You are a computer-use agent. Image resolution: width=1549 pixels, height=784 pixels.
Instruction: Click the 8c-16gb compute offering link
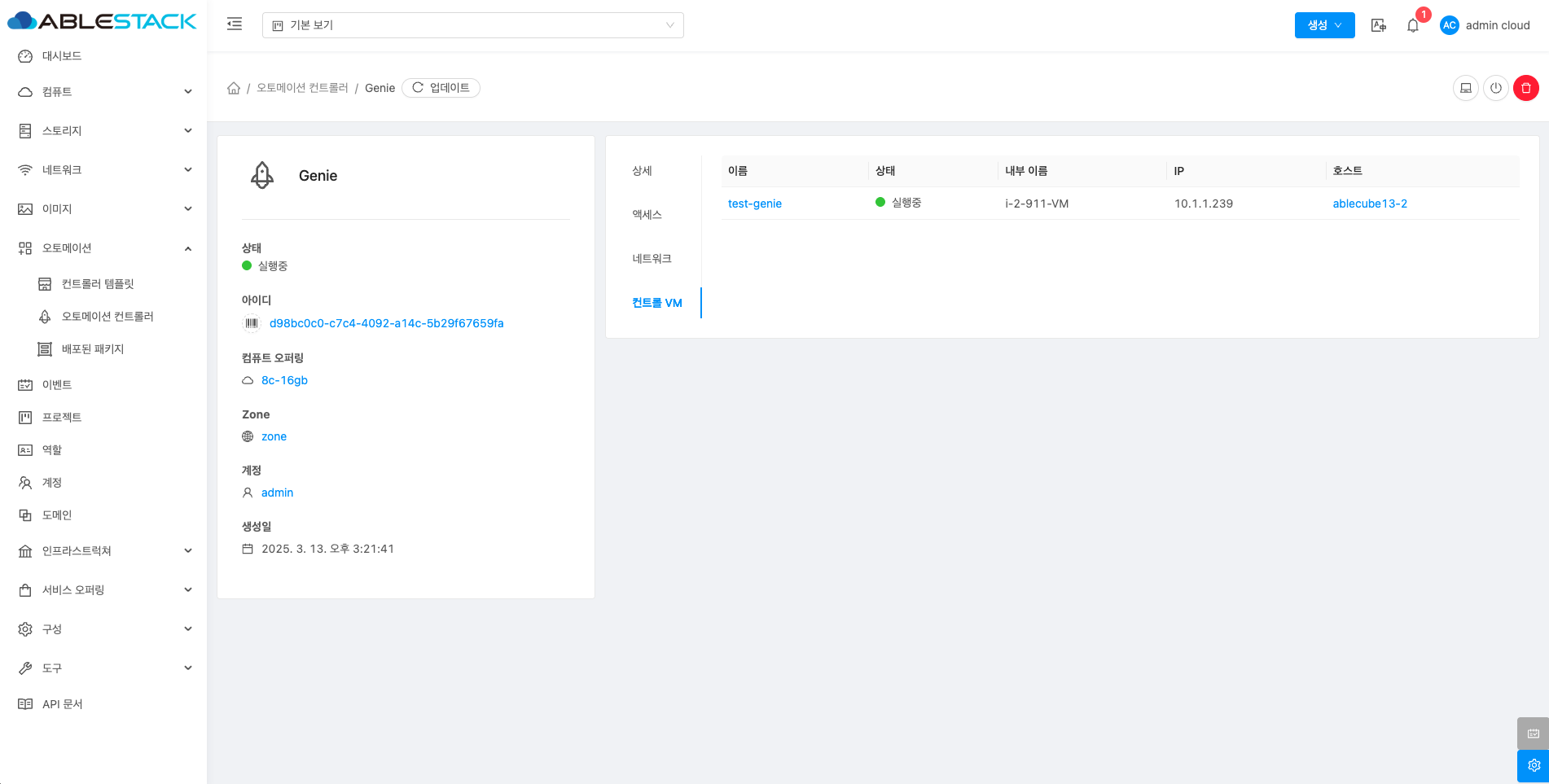284,380
